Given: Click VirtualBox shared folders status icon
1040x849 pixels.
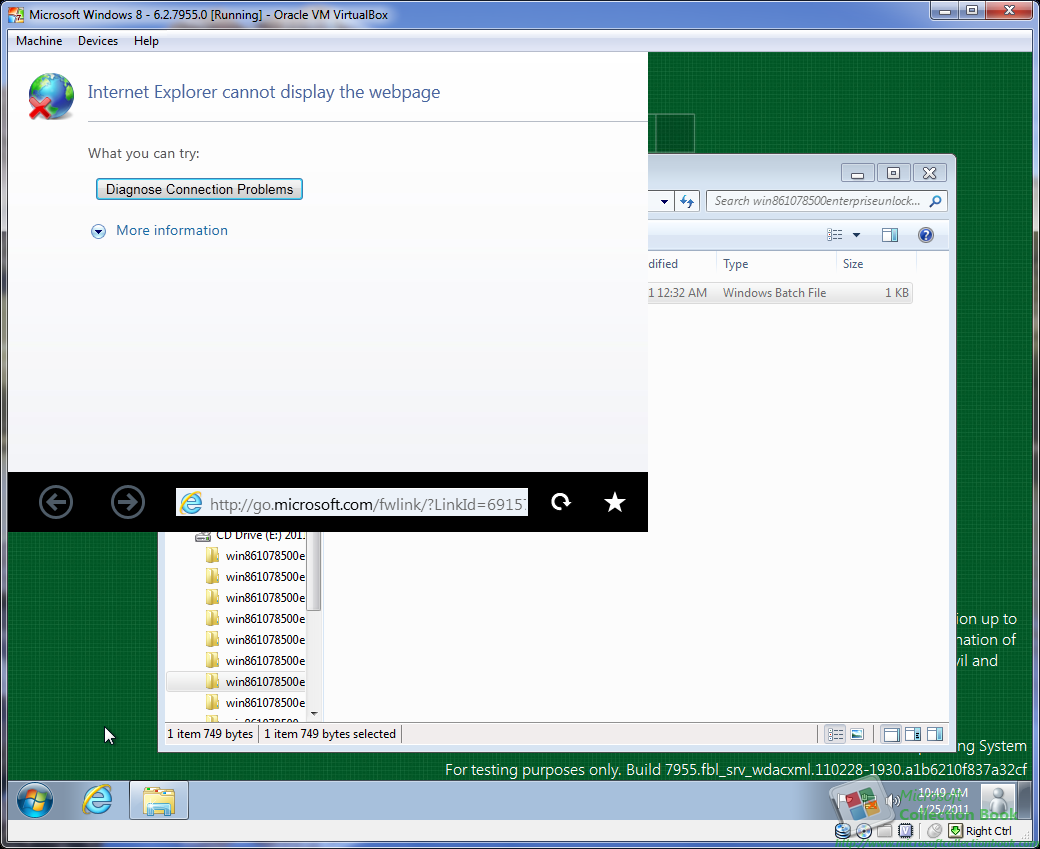Looking at the screenshot, I should (x=884, y=831).
